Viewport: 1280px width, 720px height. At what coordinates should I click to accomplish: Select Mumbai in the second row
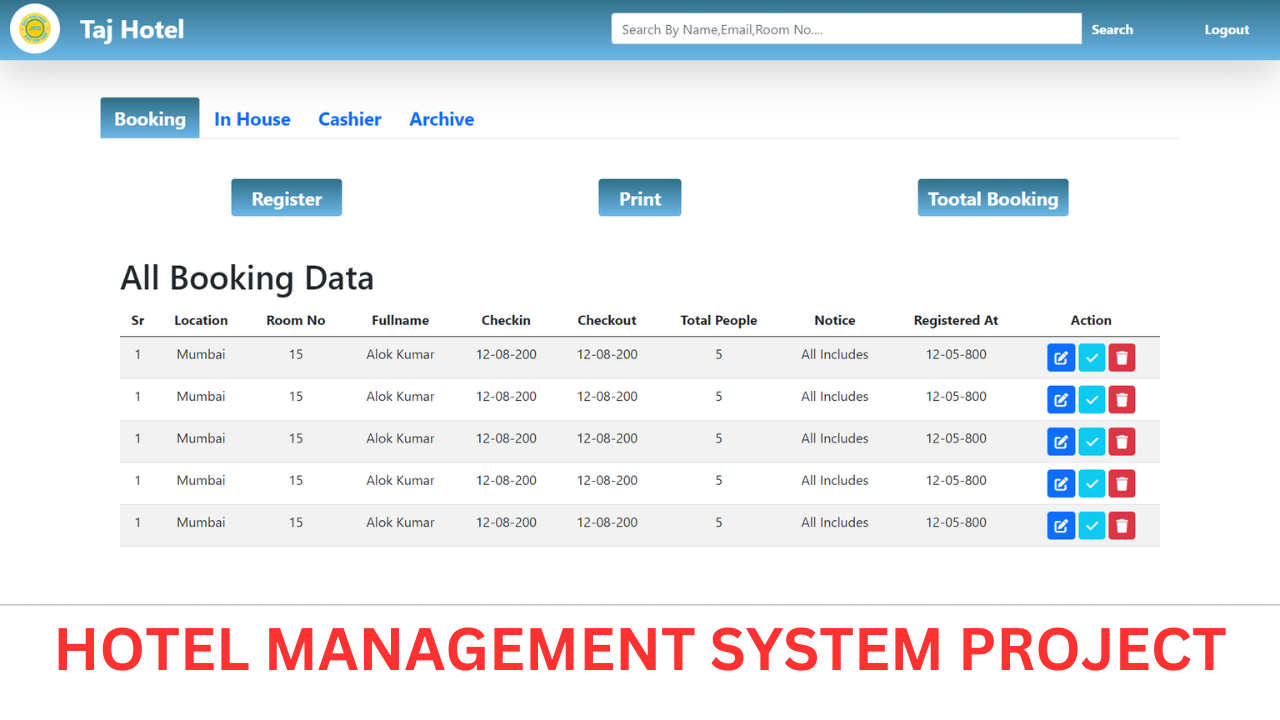[201, 396]
